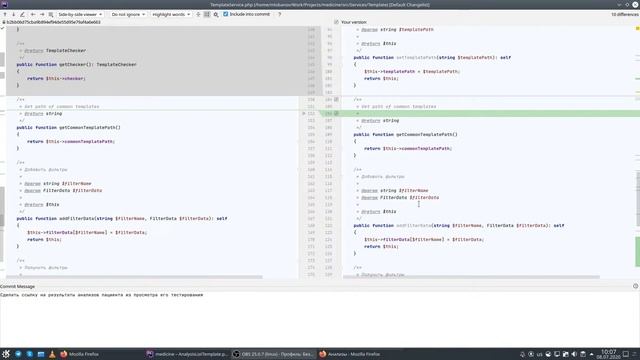Toggle Your version checkbox
This screenshot has width=640, height=360.
[336, 22]
